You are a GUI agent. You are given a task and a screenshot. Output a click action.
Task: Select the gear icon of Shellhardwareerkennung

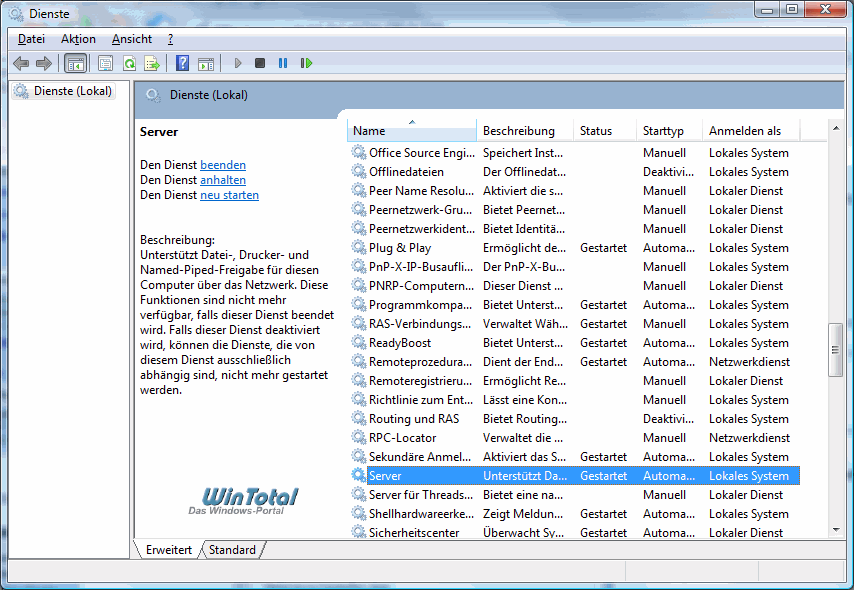[358, 513]
